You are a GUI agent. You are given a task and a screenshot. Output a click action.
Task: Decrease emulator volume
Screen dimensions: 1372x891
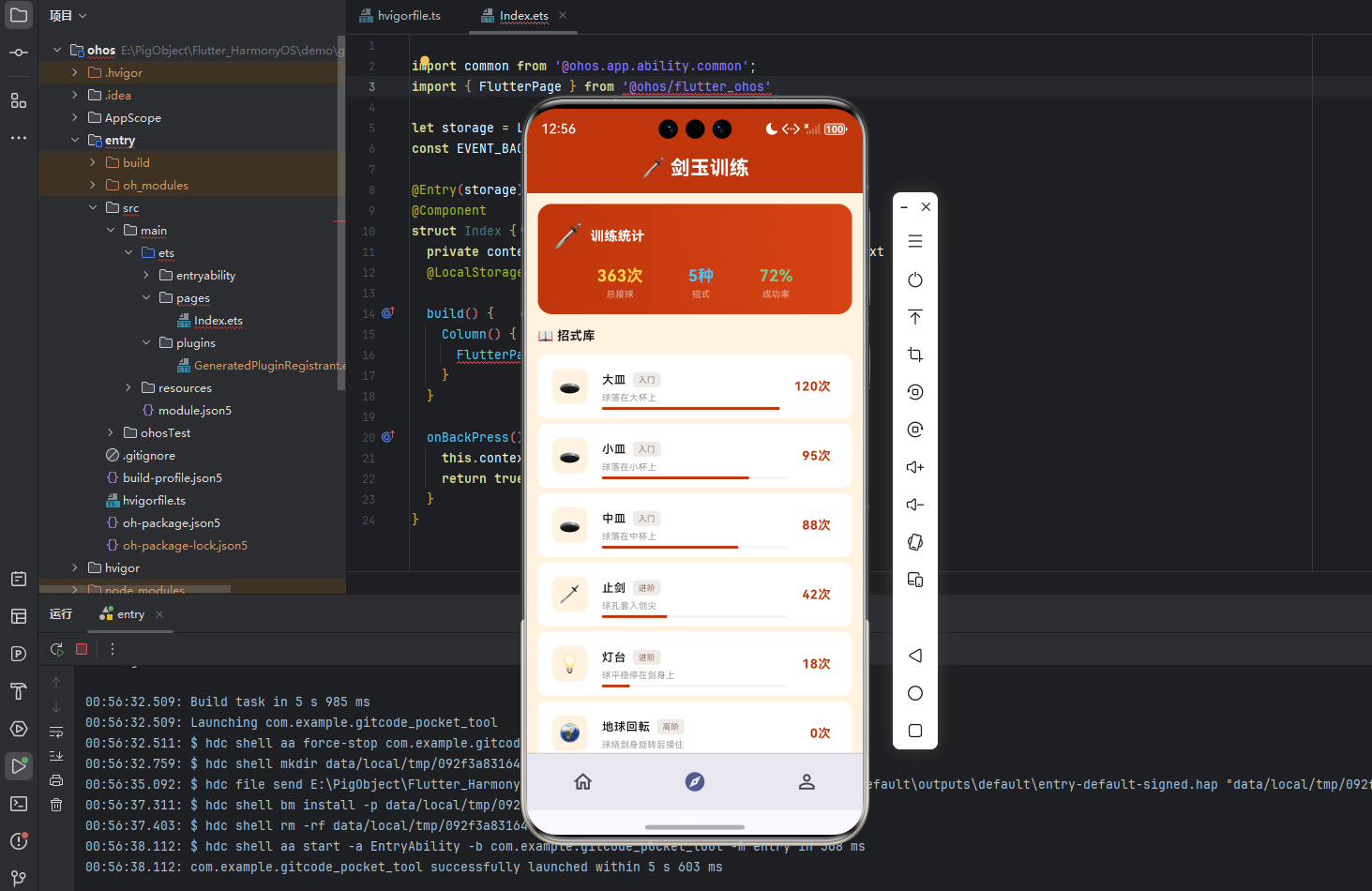pyautogui.click(x=915, y=505)
